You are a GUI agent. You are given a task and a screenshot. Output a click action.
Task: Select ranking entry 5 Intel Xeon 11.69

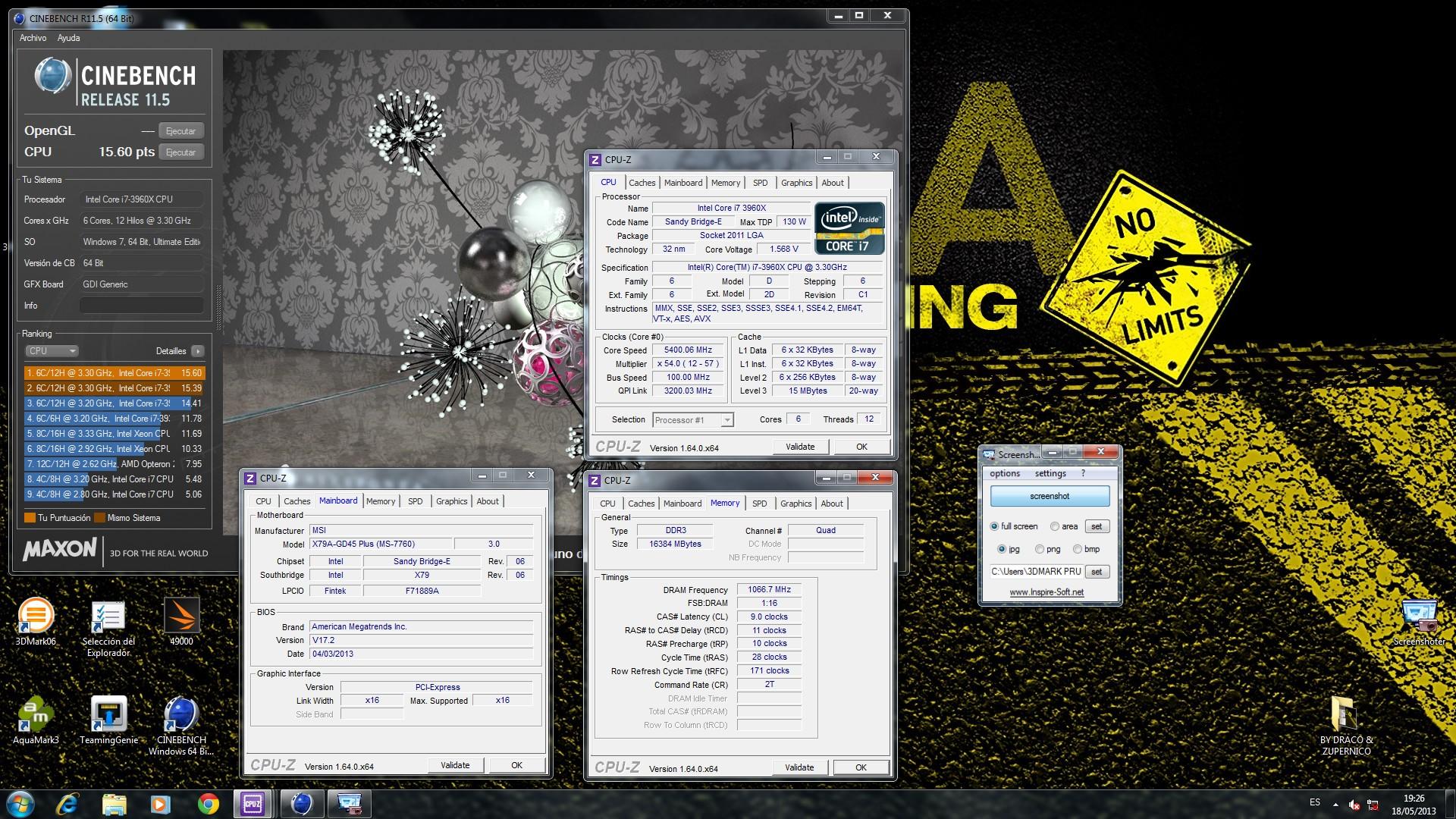point(115,434)
